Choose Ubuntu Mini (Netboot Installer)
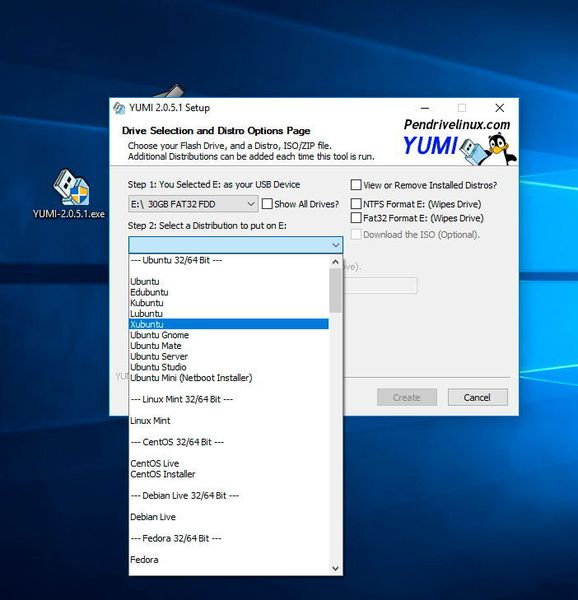The width and height of the screenshot is (578, 600). [x=229, y=378]
